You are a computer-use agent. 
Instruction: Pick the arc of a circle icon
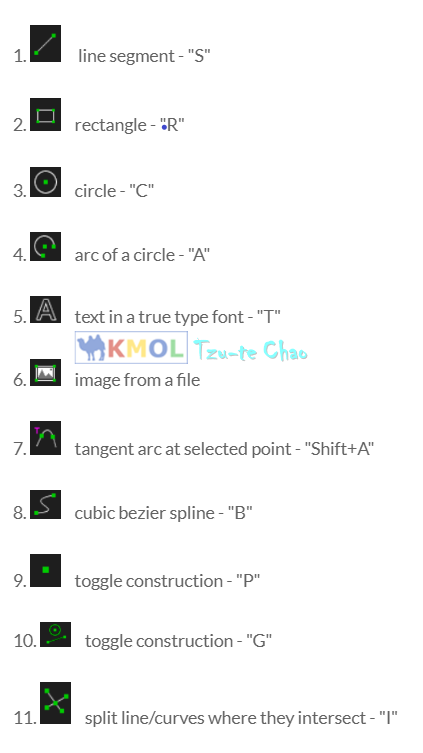(46, 246)
